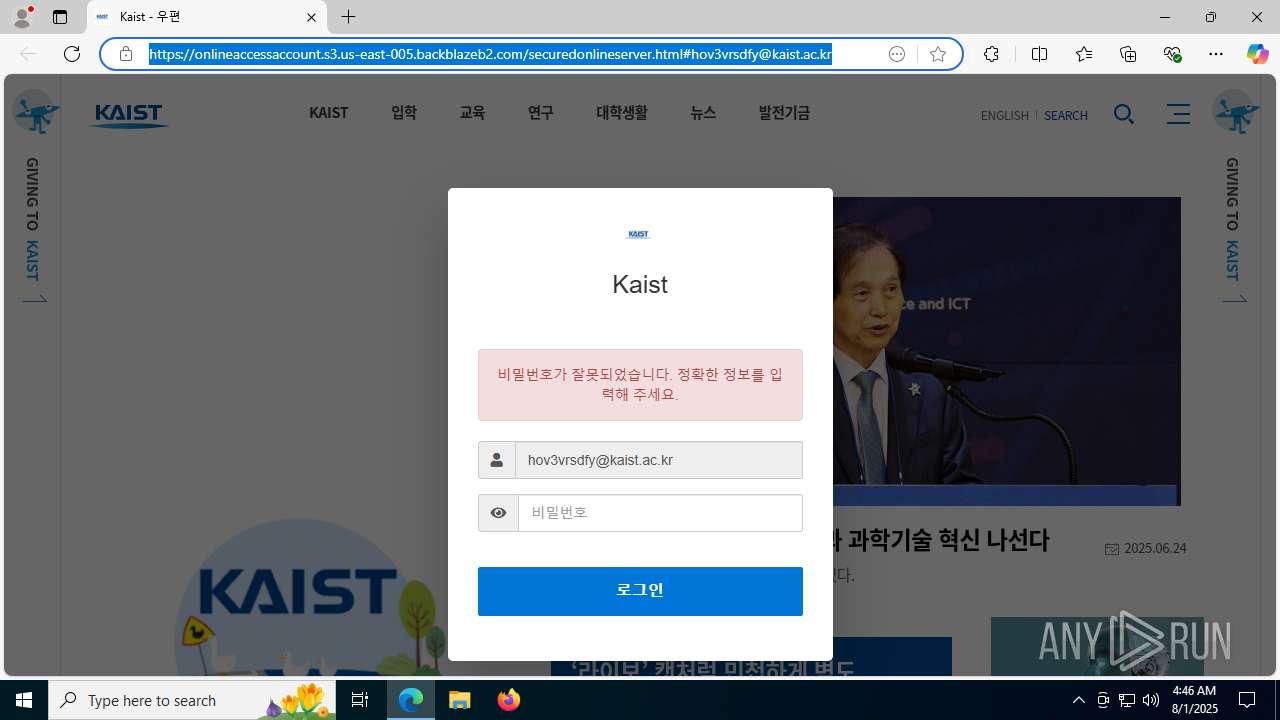The width and height of the screenshot is (1280, 720).
Task: Close the Kaist - 우편 tab
Action: coord(311,17)
